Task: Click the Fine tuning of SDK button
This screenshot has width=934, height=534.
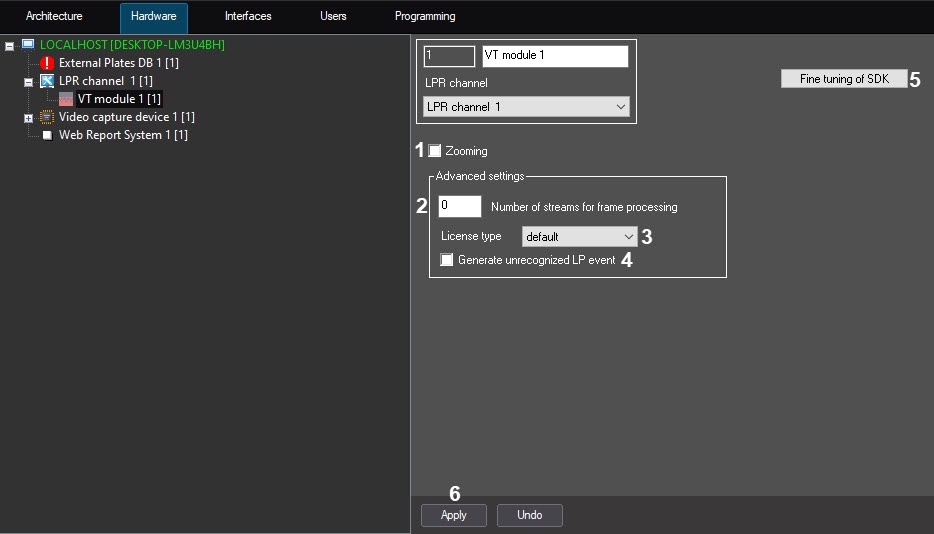Action: 844,79
